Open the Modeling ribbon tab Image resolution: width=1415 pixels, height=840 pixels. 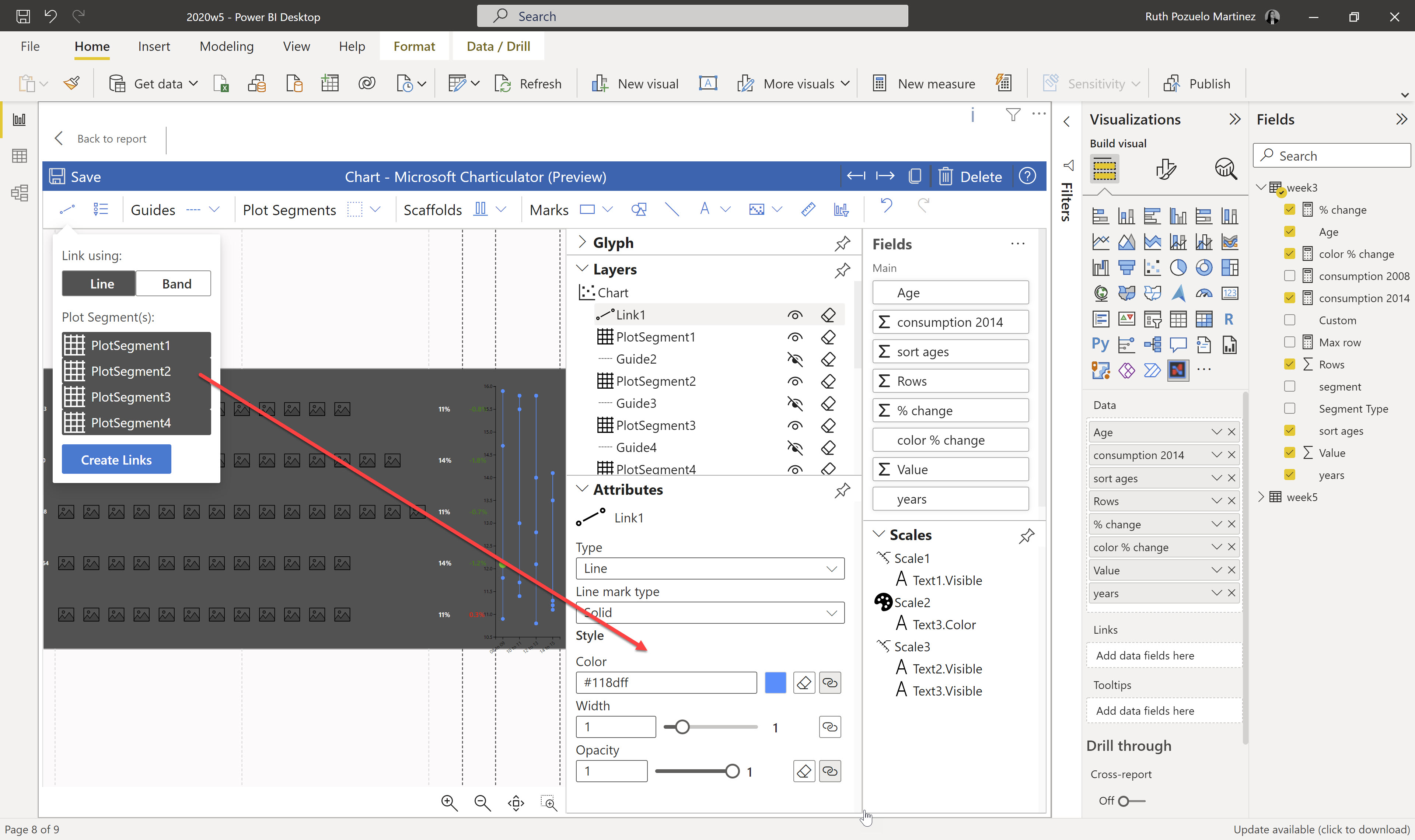(226, 46)
